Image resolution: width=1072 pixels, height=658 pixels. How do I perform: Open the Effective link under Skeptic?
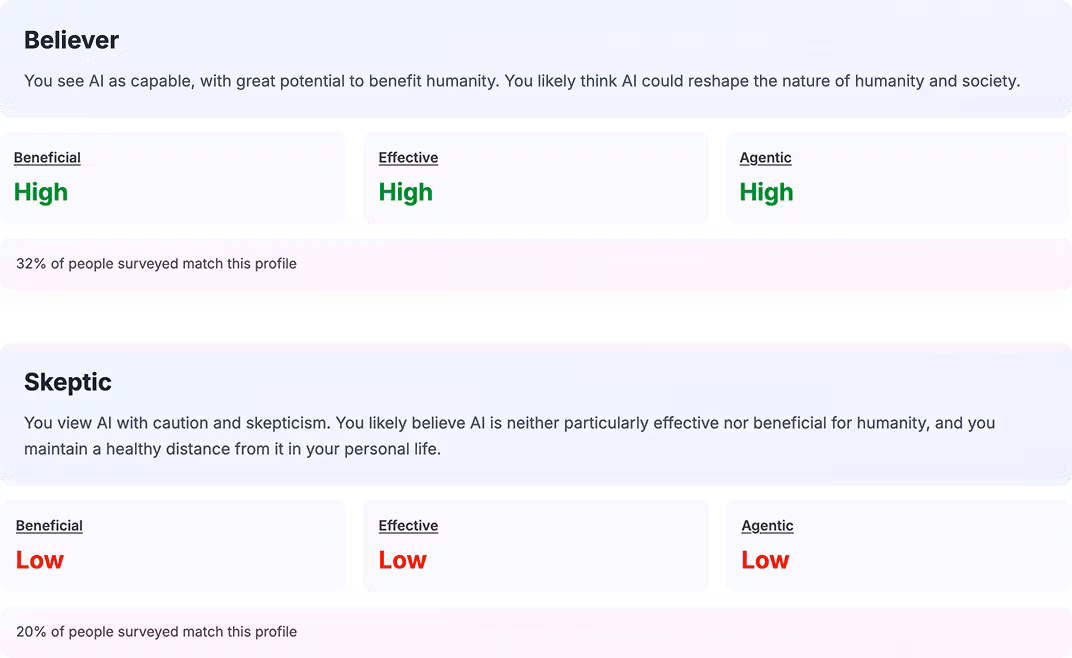pos(408,526)
